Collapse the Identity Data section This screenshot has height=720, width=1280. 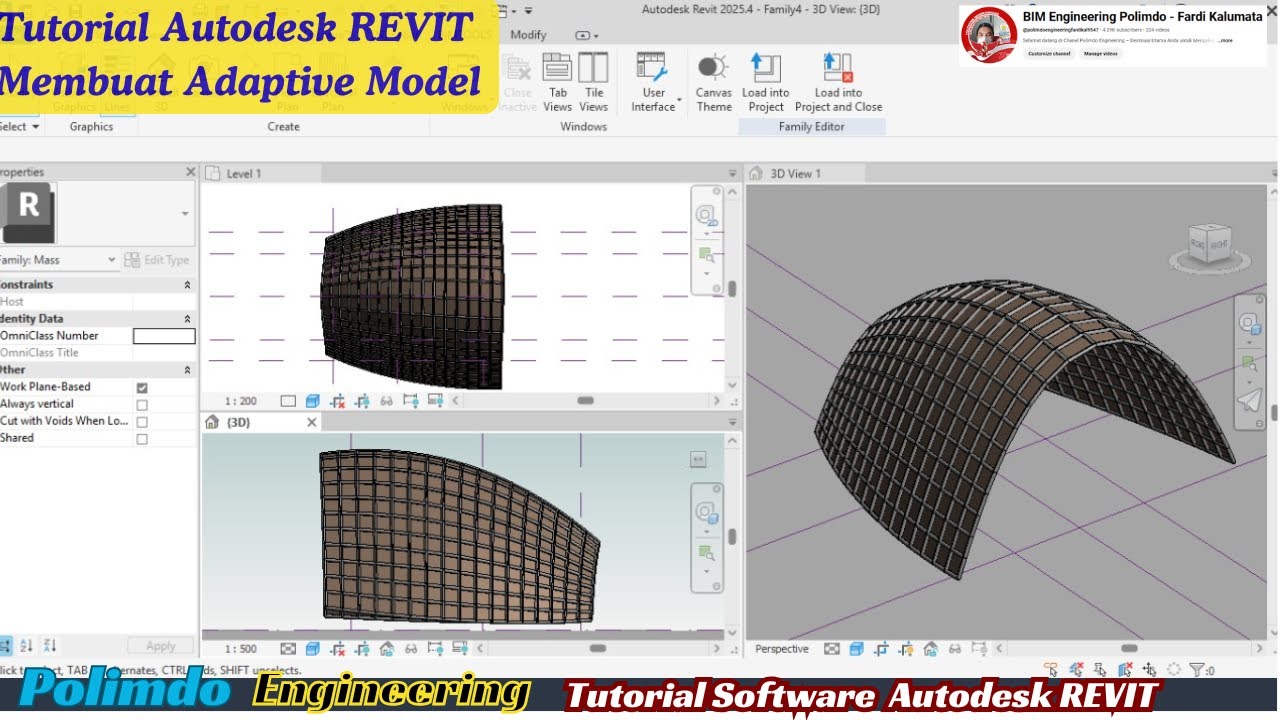(x=187, y=319)
